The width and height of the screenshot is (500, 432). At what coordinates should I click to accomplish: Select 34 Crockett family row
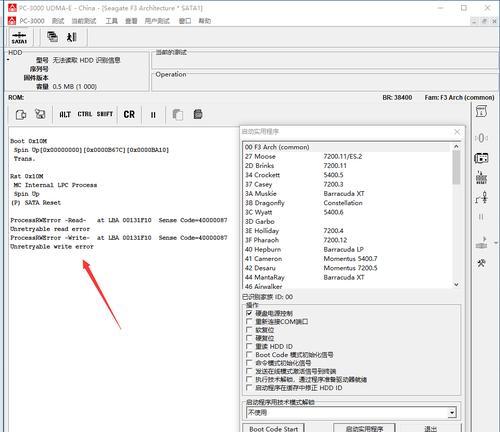(347, 175)
